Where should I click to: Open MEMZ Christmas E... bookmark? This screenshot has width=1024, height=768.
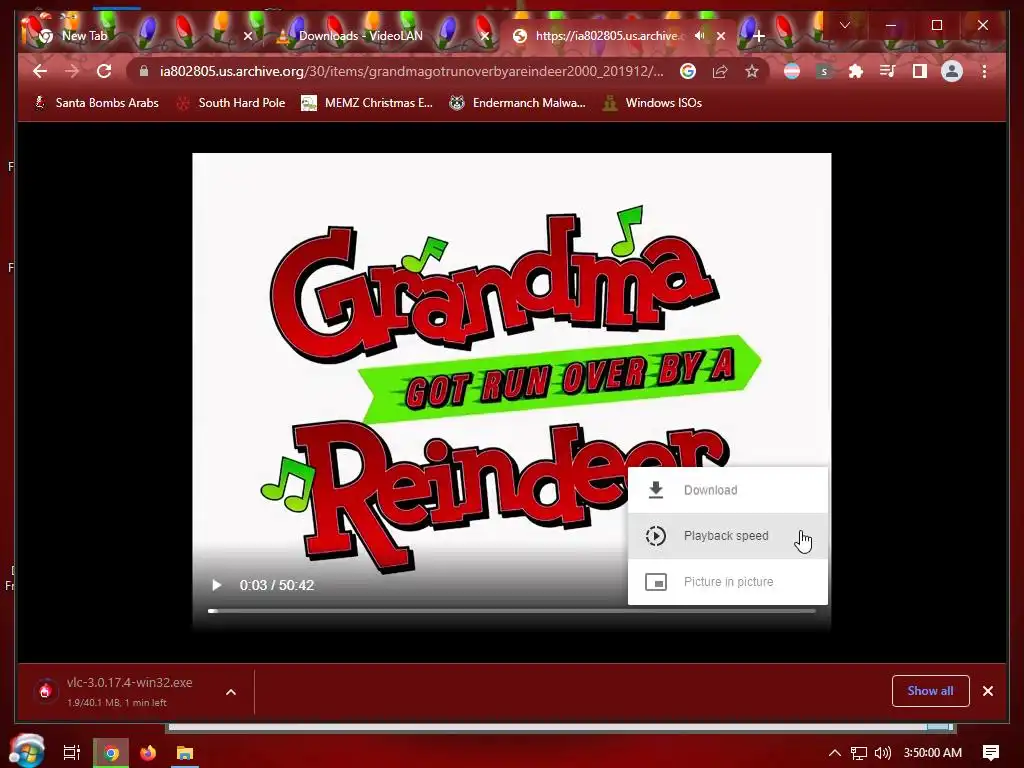(366, 103)
